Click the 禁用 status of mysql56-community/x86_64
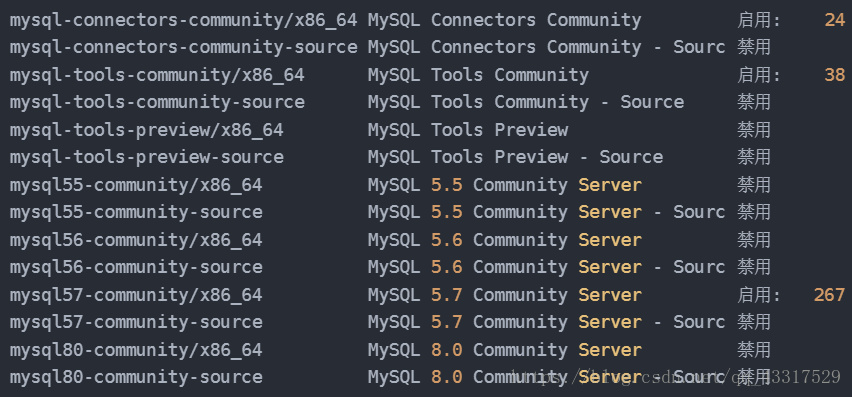The image size is (852, 397). click(754, 240)
